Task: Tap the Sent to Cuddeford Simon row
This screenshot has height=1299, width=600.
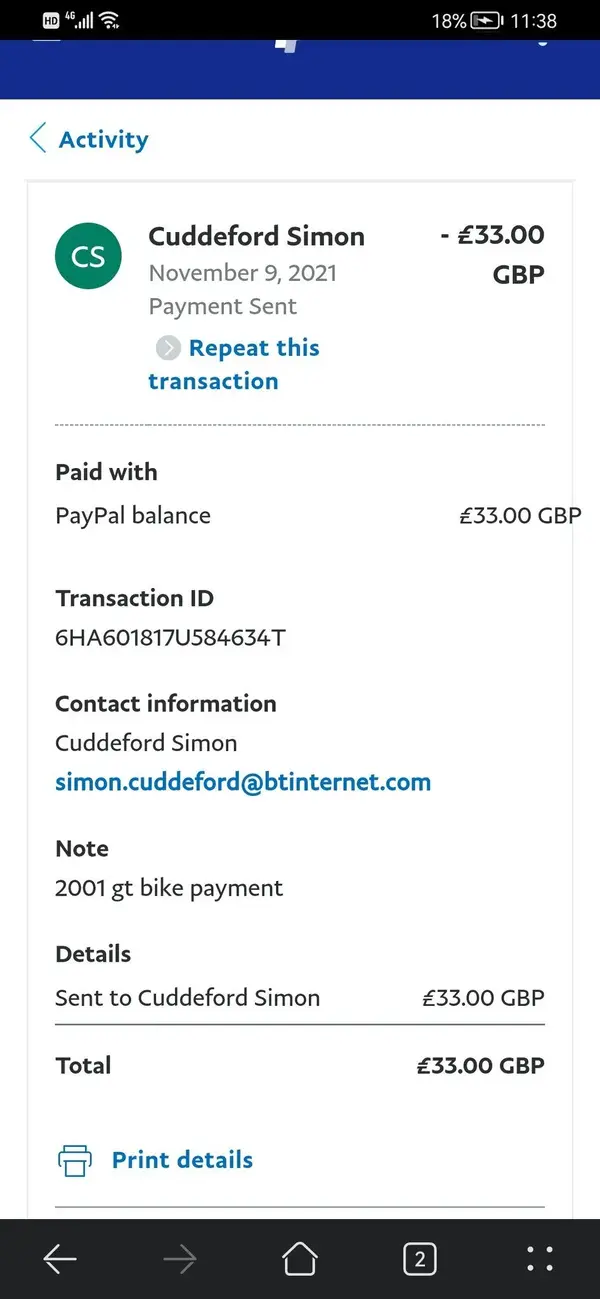Action: (300, 998)
